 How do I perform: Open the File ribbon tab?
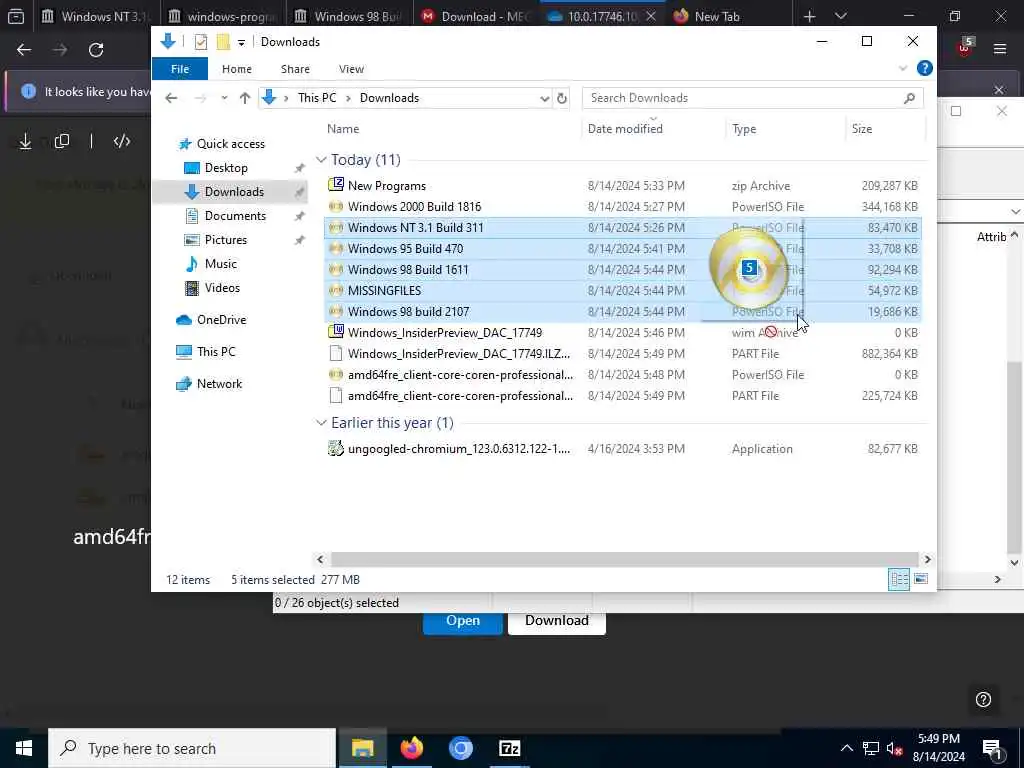(x=180, y=69)
